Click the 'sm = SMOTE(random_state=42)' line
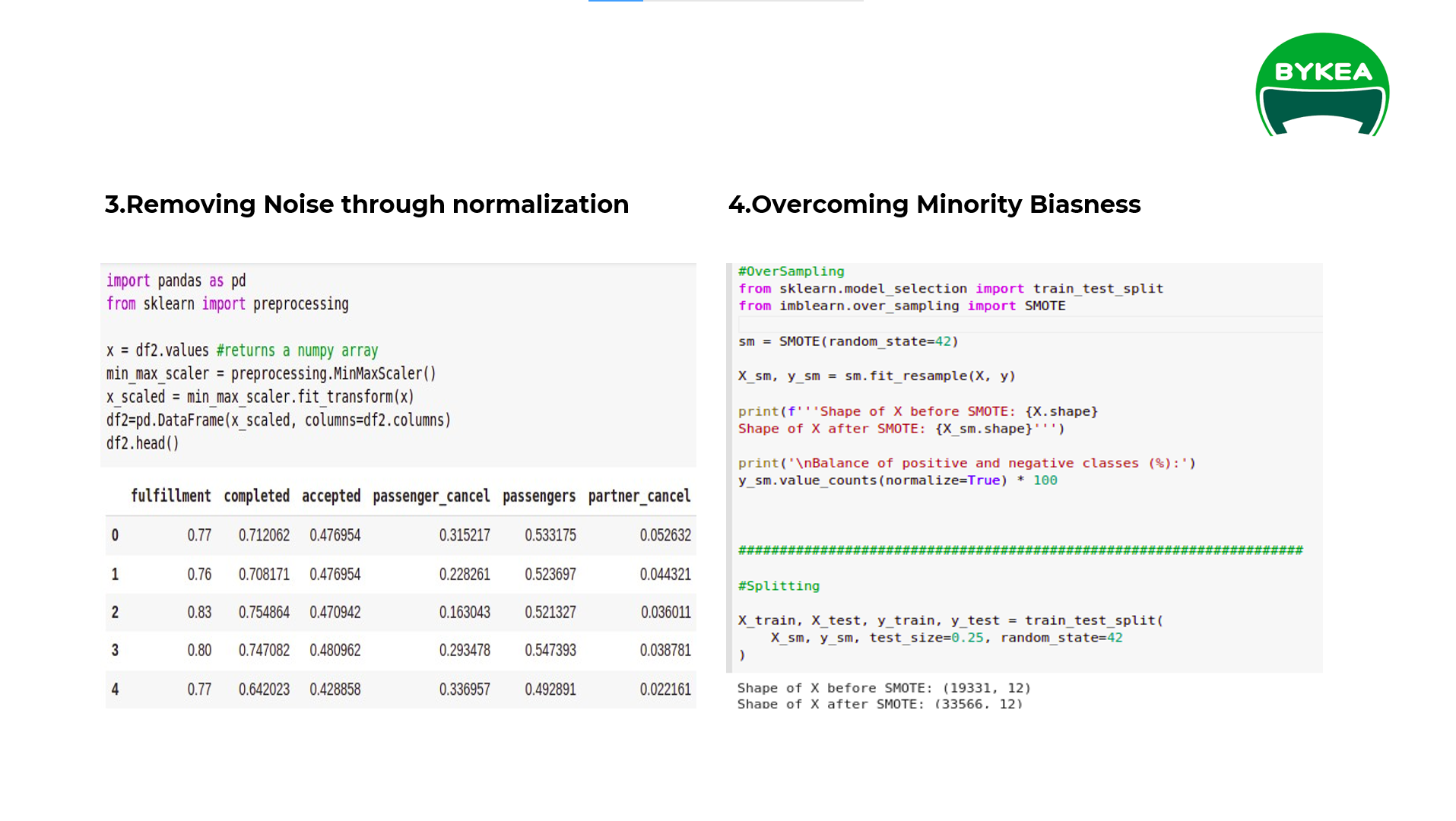1456x821 pixels. point(848,341)
